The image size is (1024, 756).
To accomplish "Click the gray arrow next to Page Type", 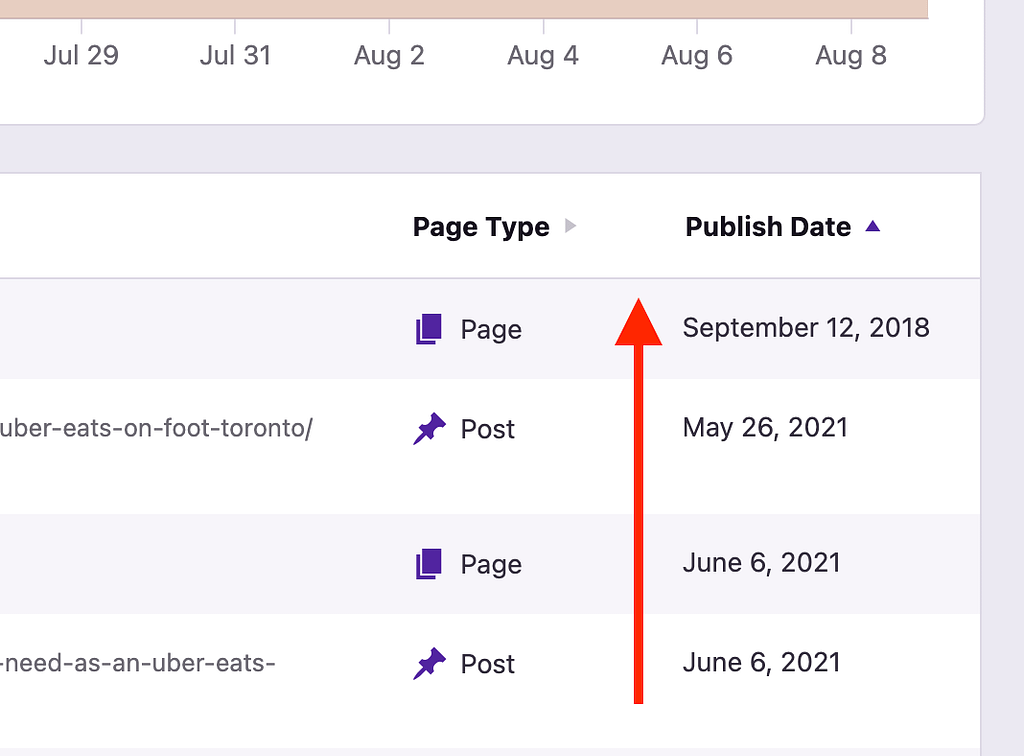I will coord(571,226).
